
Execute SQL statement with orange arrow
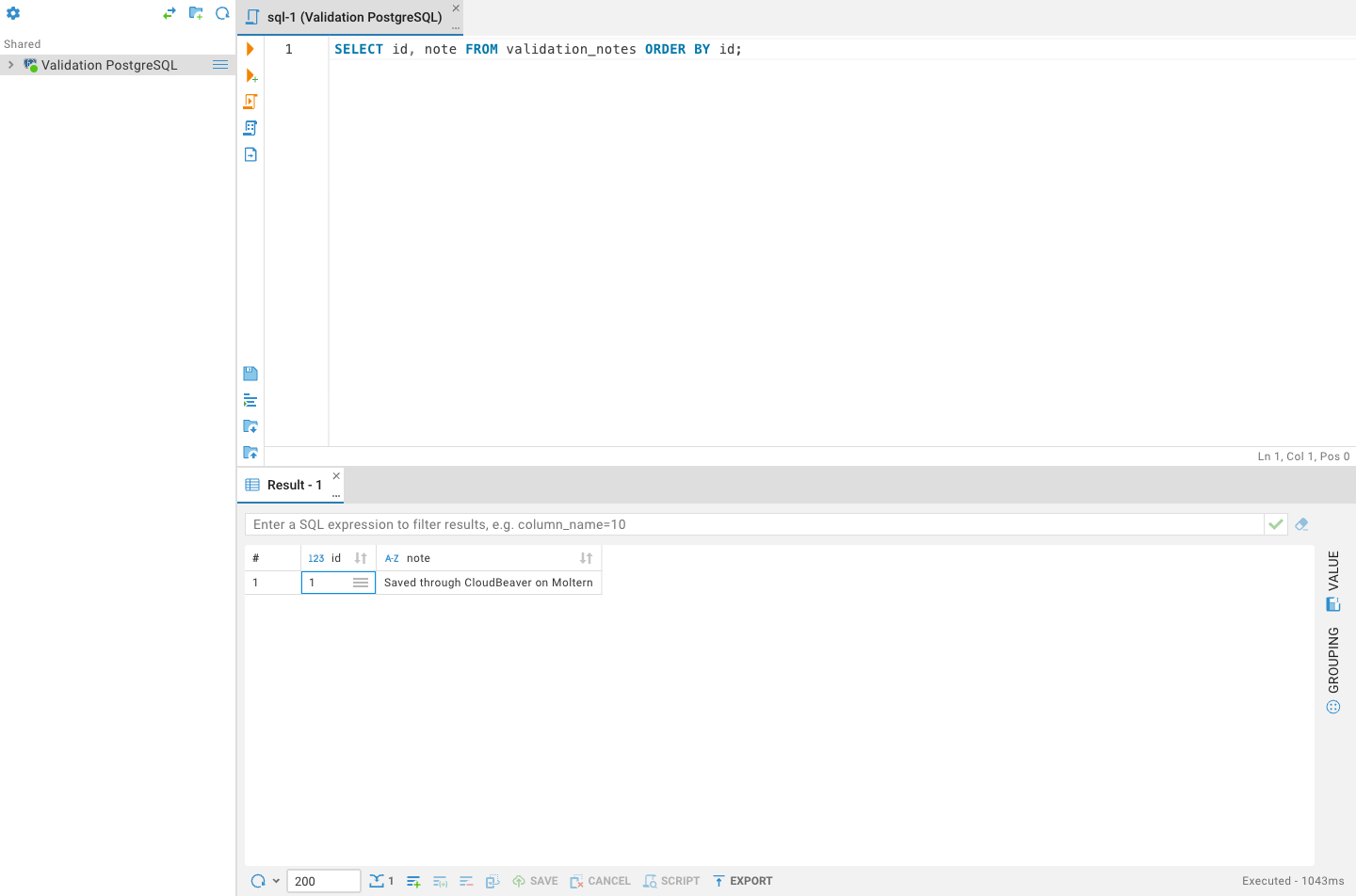[x=250, y=49]
